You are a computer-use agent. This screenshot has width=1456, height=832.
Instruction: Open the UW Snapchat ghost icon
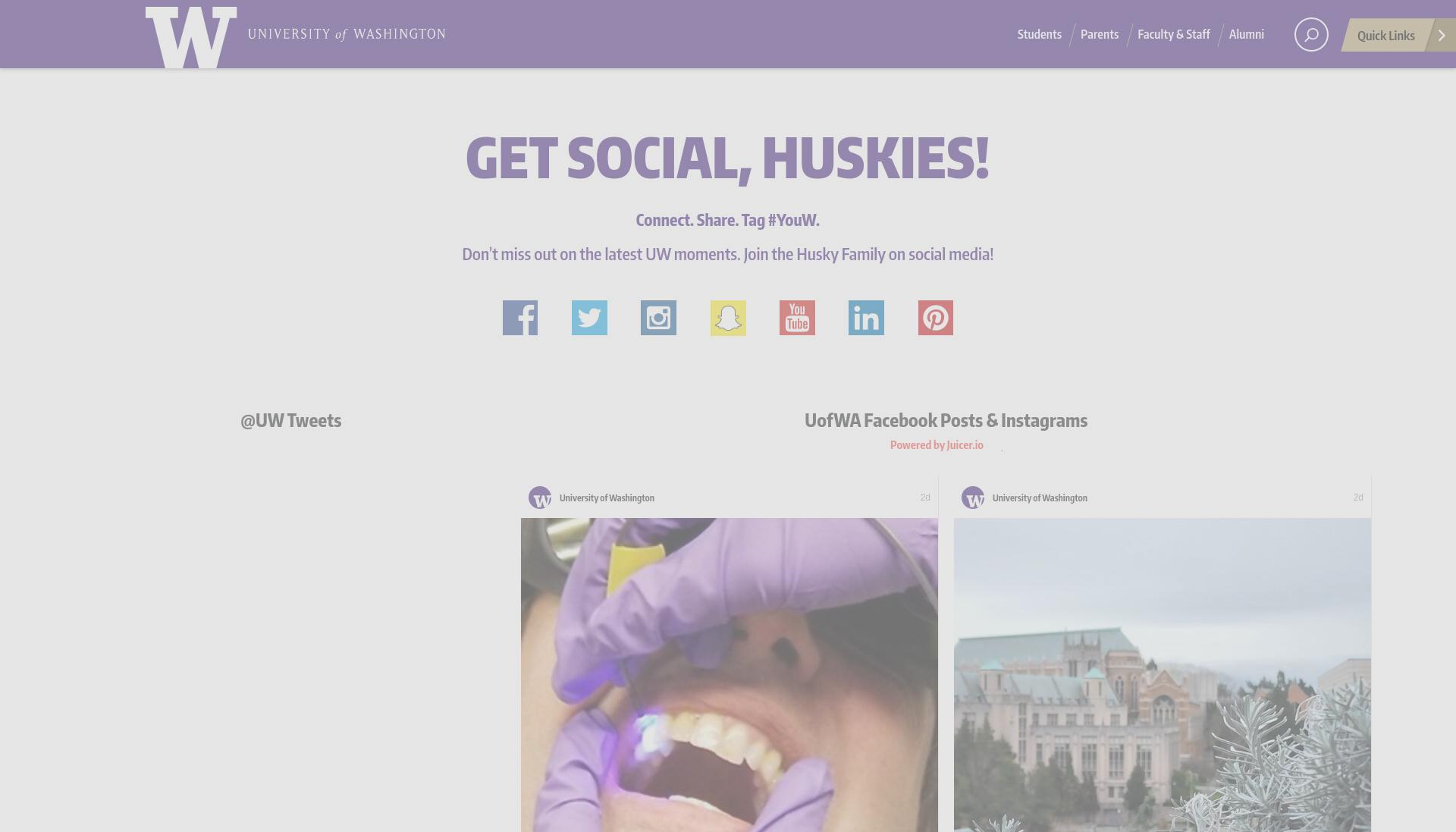pos(728,318)
